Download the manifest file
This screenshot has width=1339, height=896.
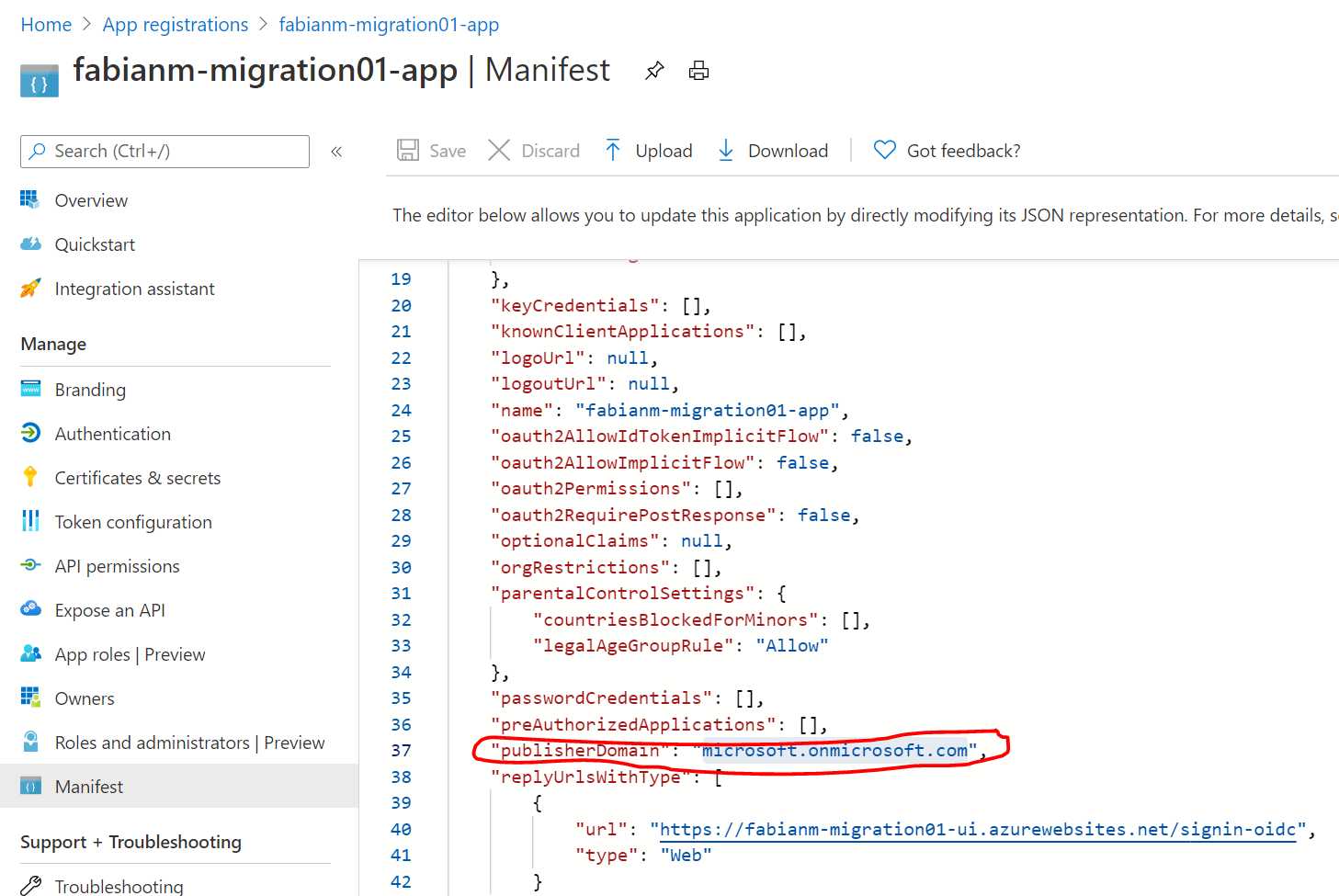click(773, 151)
